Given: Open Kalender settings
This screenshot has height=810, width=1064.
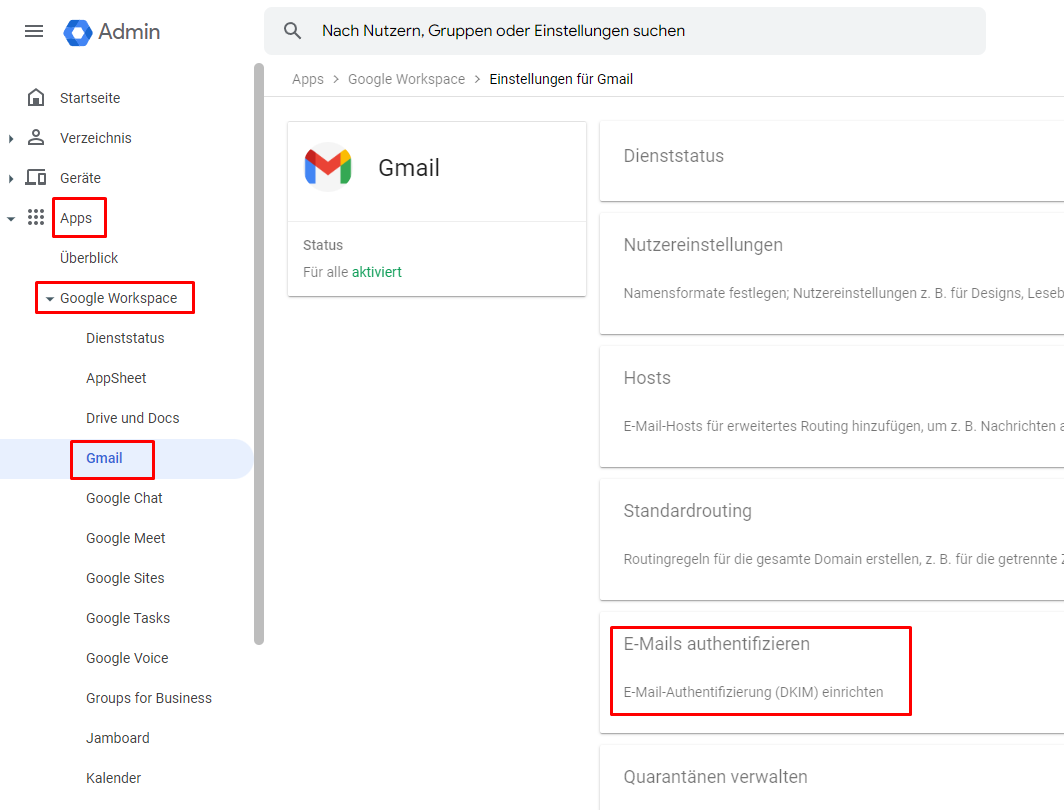Looking at the screenshot, I should (113, 778).
